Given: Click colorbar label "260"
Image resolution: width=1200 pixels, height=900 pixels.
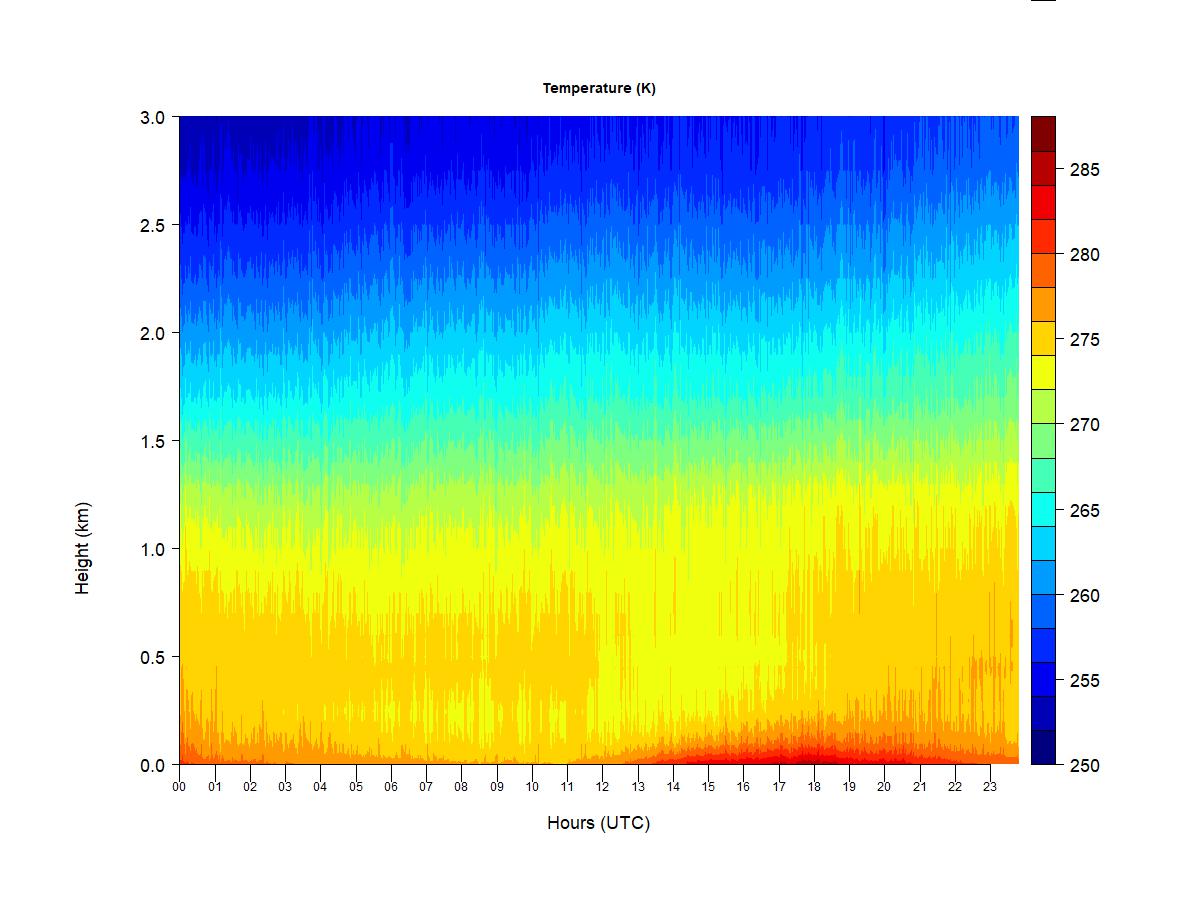Looking at the screenshot, I should [x=1085, y=595].
